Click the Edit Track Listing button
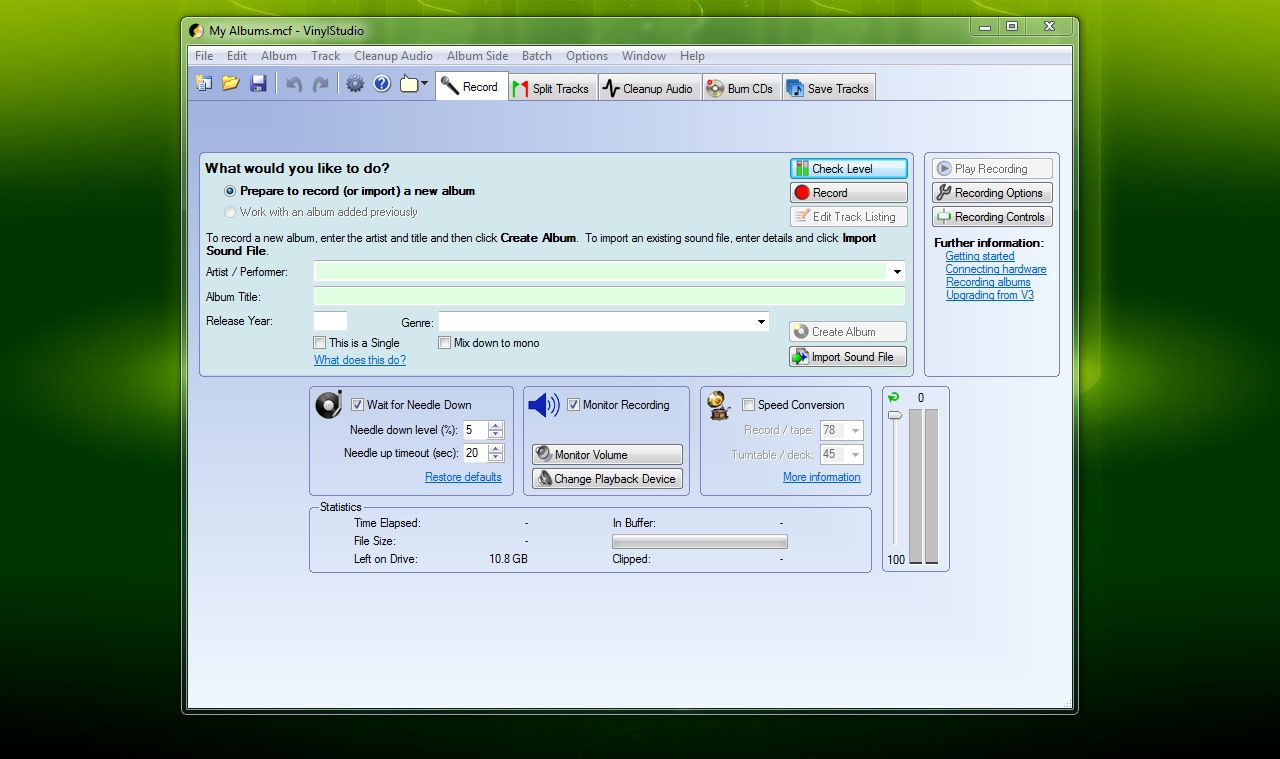The image size is (1280, 759). tap(849, 217)
